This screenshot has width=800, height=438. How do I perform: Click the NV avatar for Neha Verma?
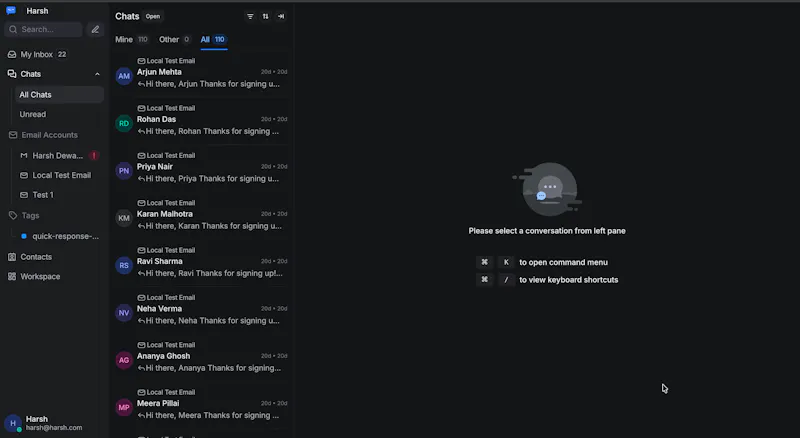[124, 313]
